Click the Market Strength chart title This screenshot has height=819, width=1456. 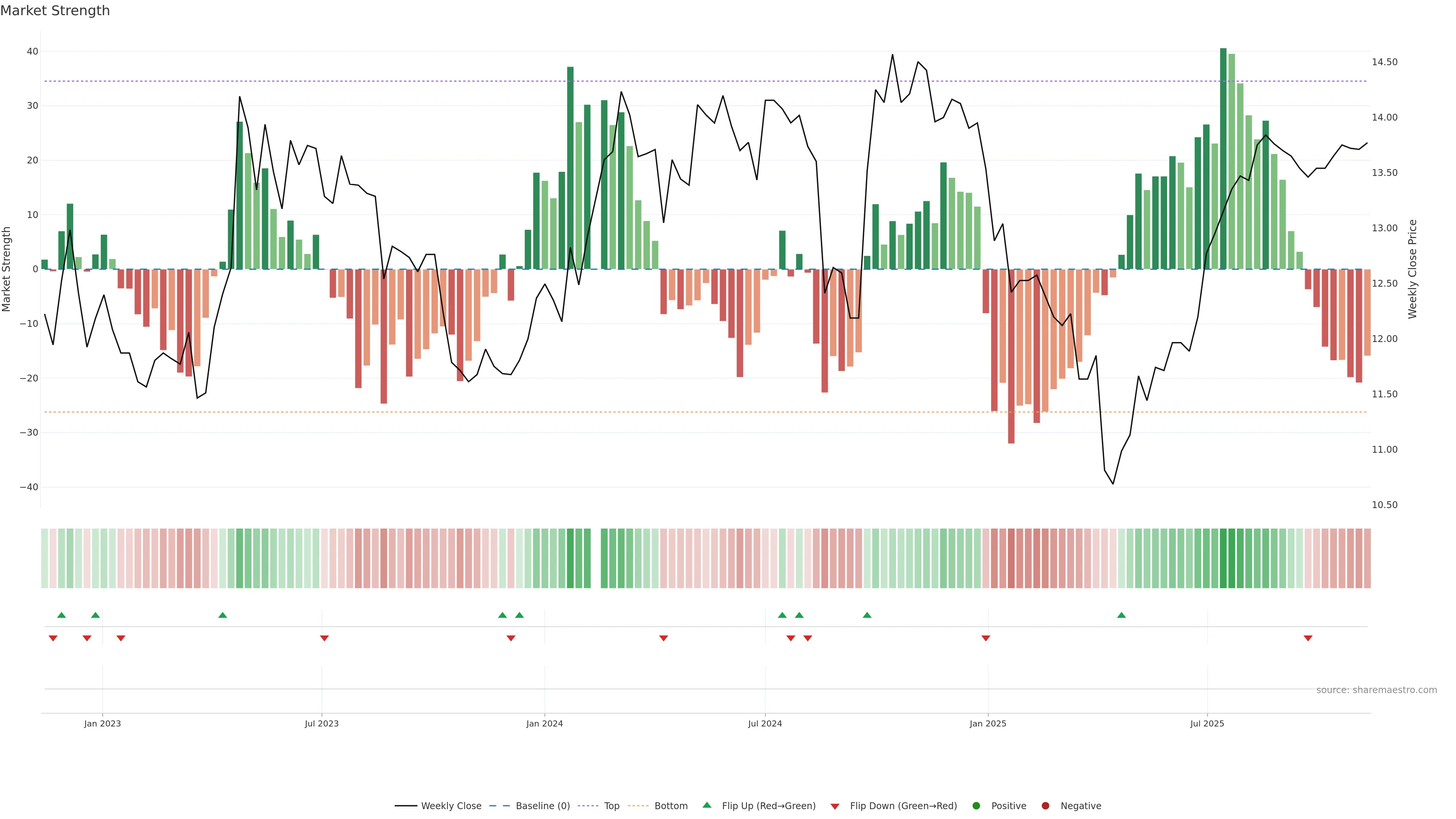(x=55, y=11)
